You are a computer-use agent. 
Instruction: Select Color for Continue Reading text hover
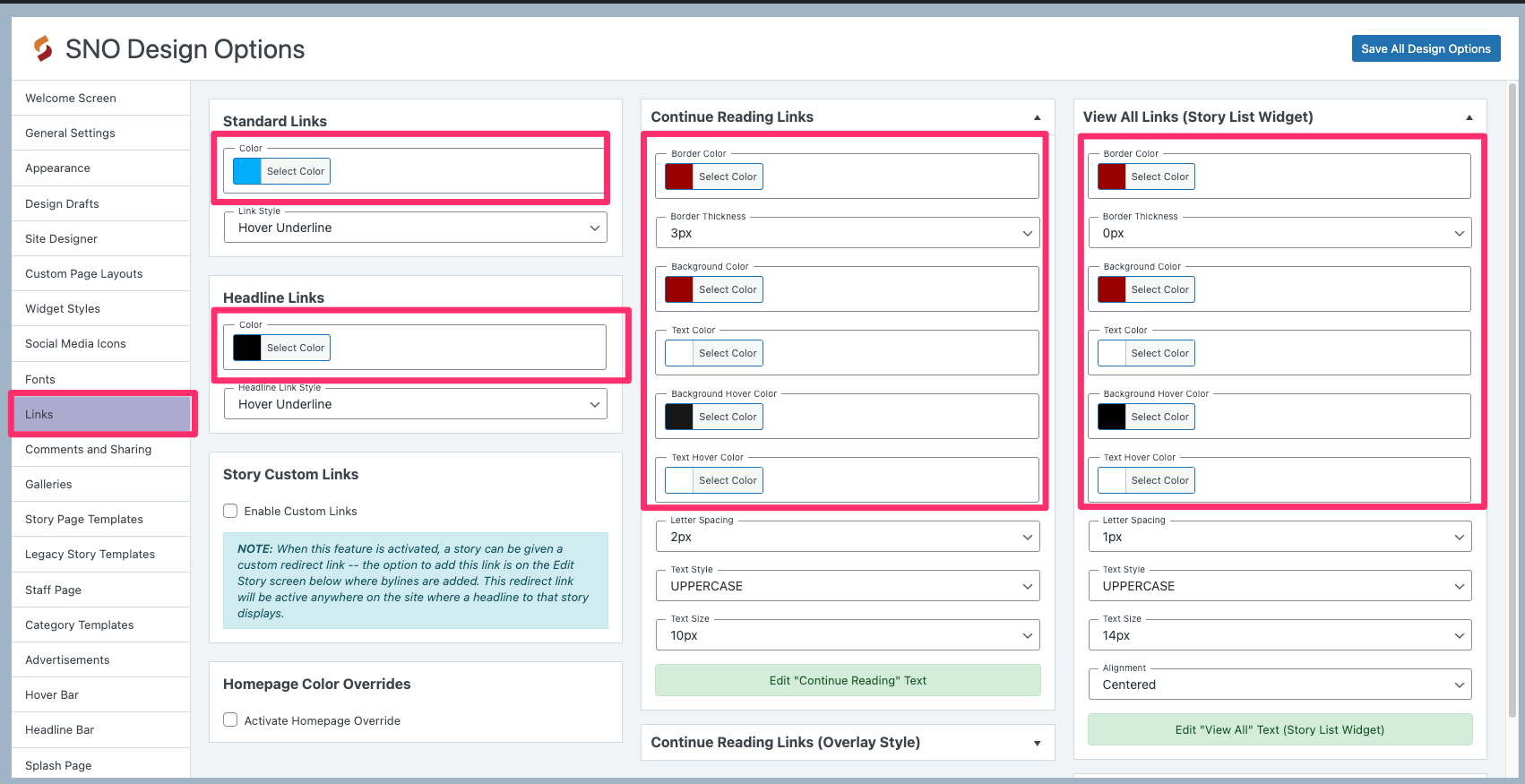728,480
